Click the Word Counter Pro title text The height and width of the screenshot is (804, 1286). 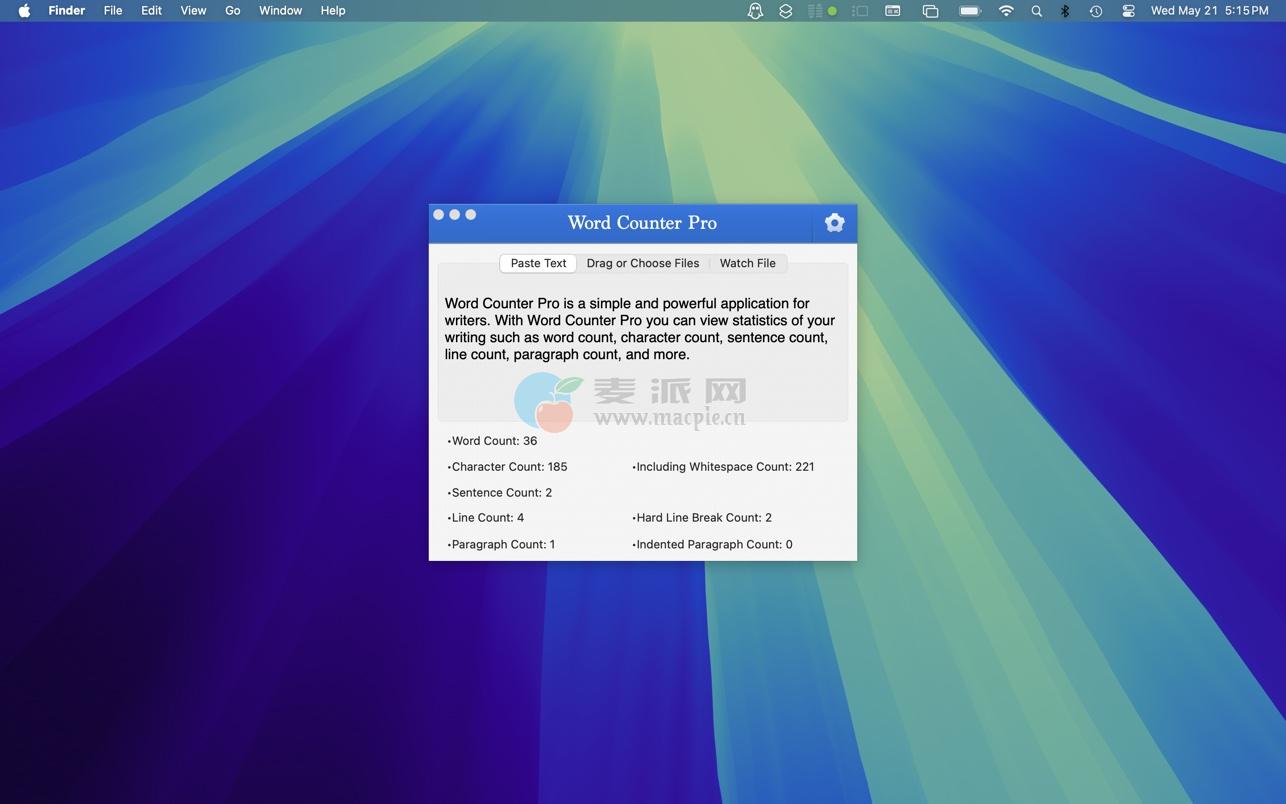pos(642,223)
